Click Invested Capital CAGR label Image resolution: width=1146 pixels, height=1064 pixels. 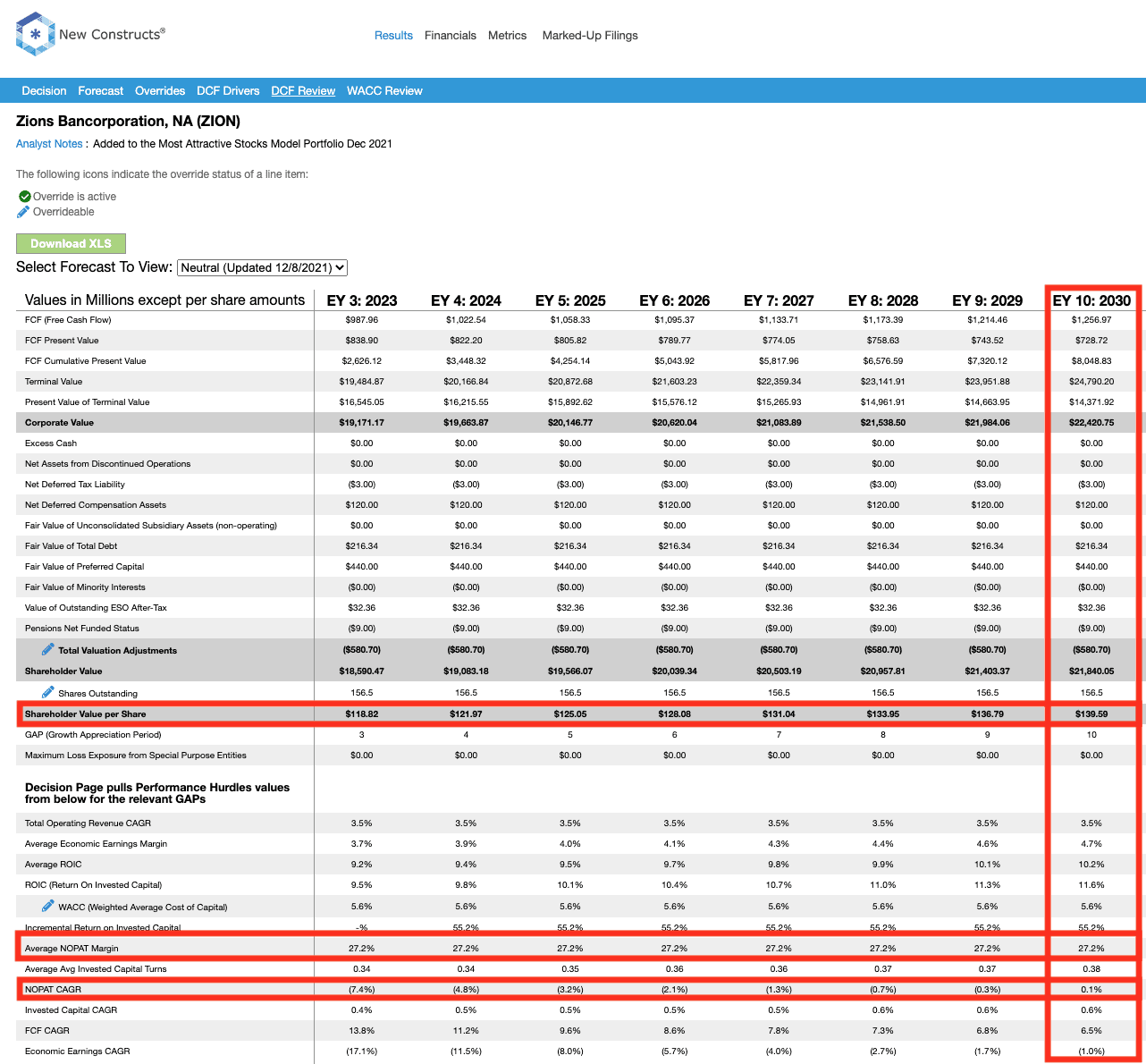tap(71, 1010)
